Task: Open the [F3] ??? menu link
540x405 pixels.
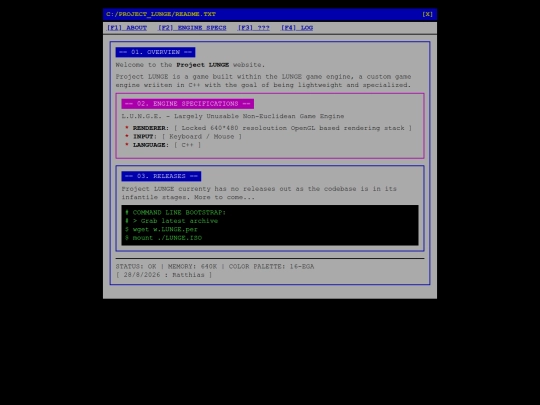Action: 253,28
